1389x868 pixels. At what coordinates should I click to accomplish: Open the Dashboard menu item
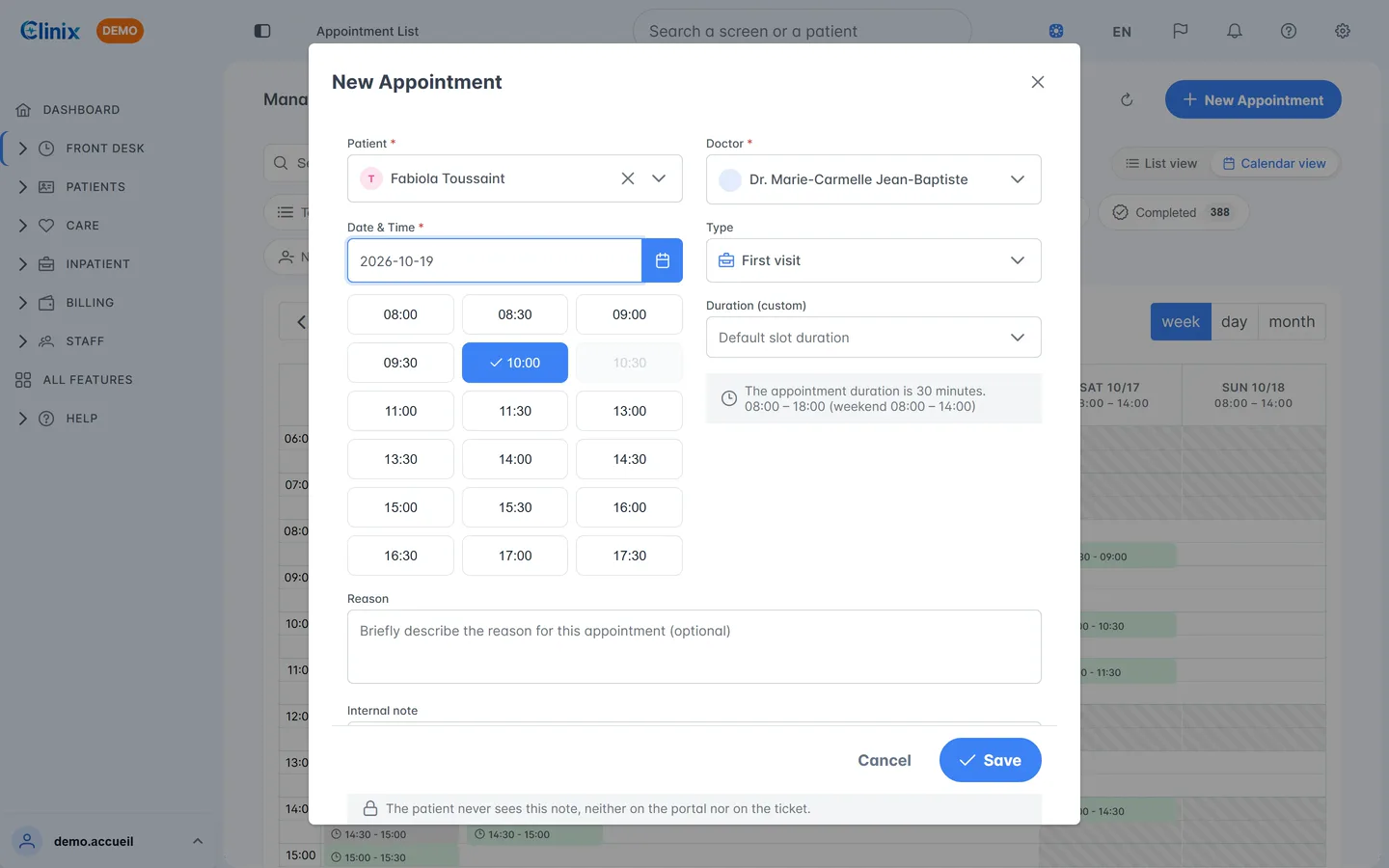(x=82, y=110)
